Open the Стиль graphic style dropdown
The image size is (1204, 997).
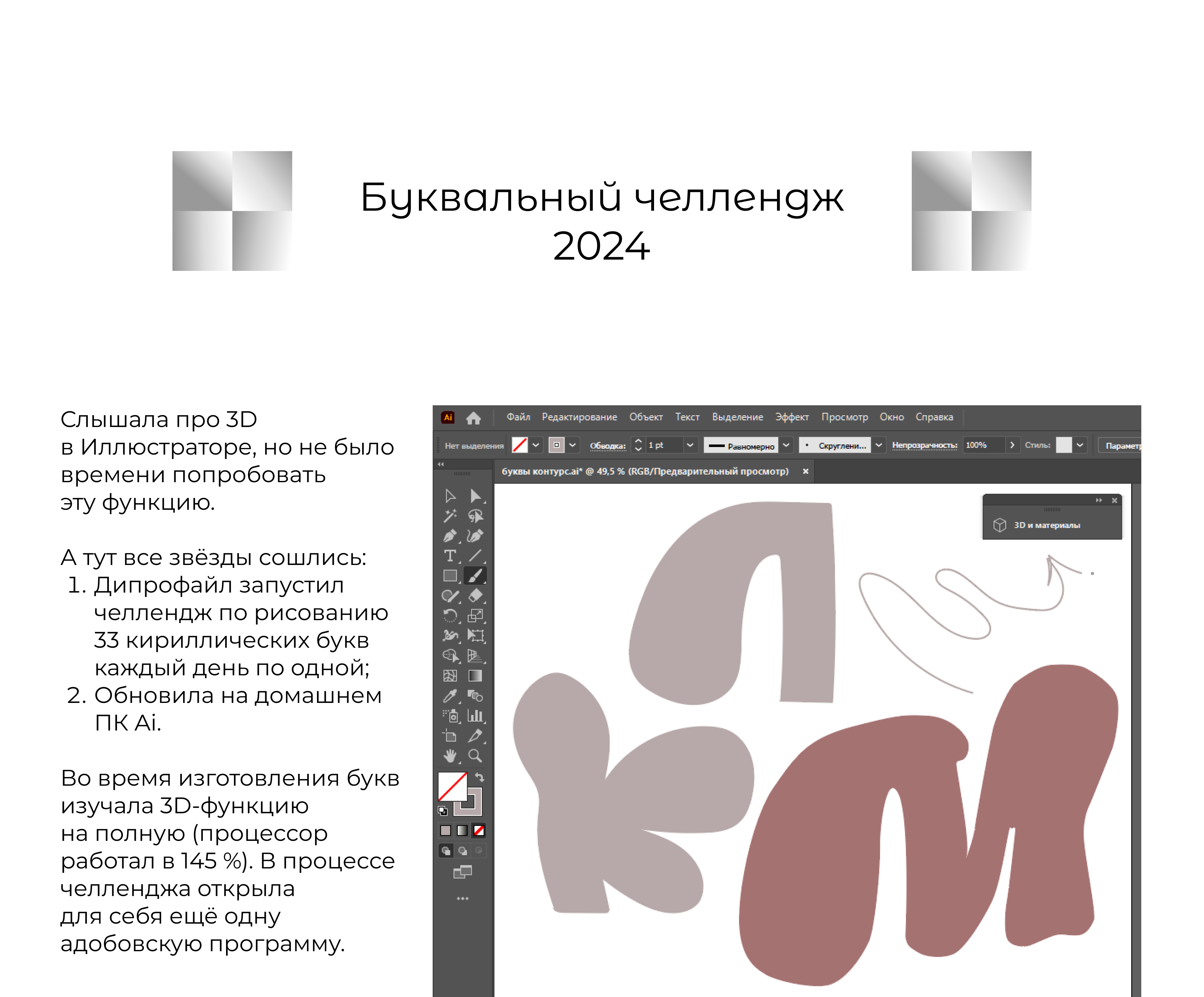[1080, 446]
